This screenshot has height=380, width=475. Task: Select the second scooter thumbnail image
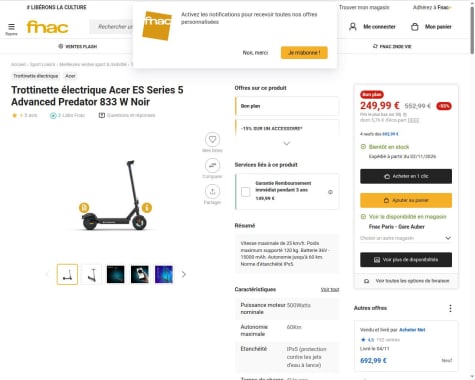[x=91, y=274]
